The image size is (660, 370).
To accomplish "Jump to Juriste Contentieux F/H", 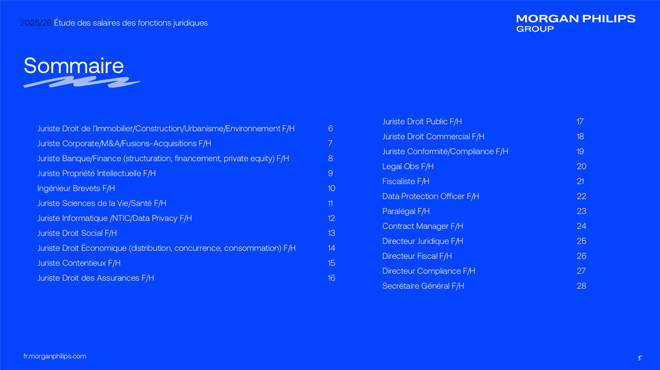I will pyautogui.click(x=79, y=263).
